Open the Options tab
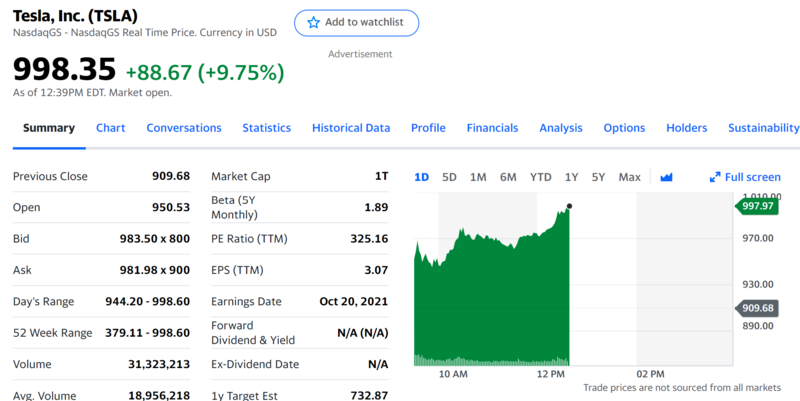 pyautogui.click(x=624, y=128)
